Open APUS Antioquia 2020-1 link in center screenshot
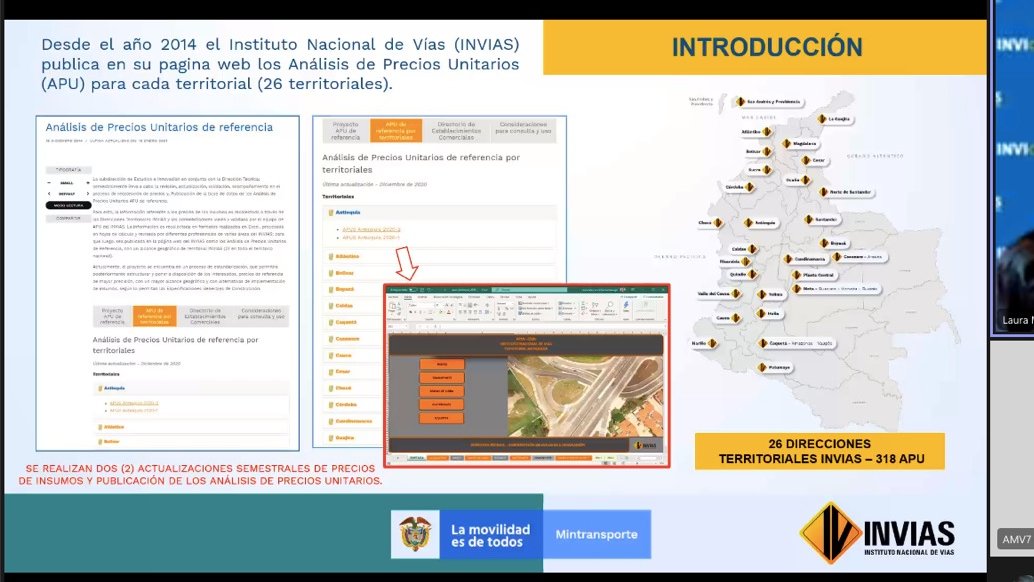This screenshot has width=1034, height=582. 371,237
